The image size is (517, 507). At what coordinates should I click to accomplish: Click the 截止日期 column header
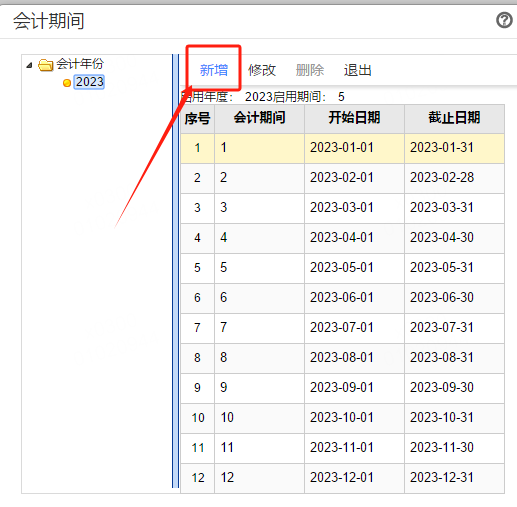[x=454, y=118]
